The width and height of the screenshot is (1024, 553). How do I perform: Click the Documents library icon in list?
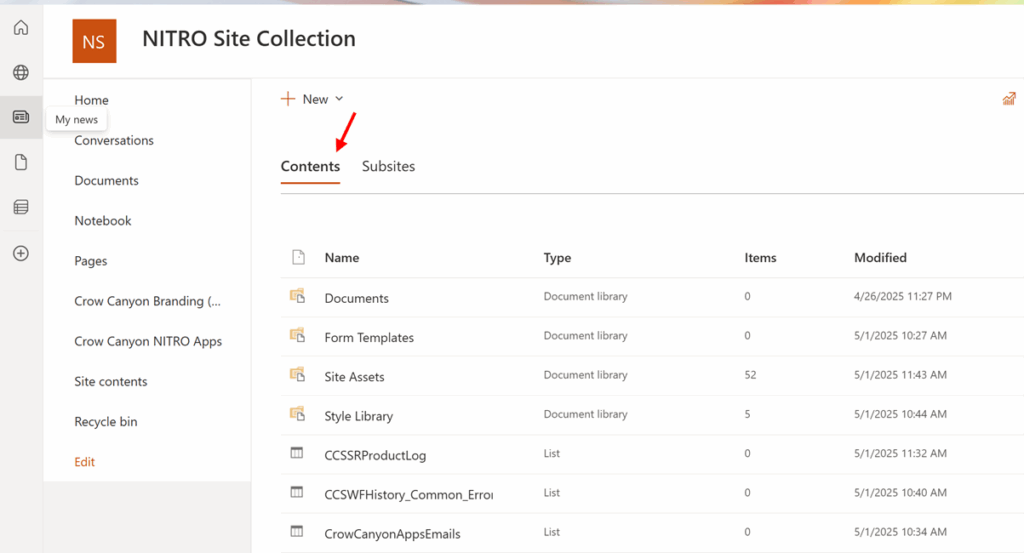tap(297, 296)
